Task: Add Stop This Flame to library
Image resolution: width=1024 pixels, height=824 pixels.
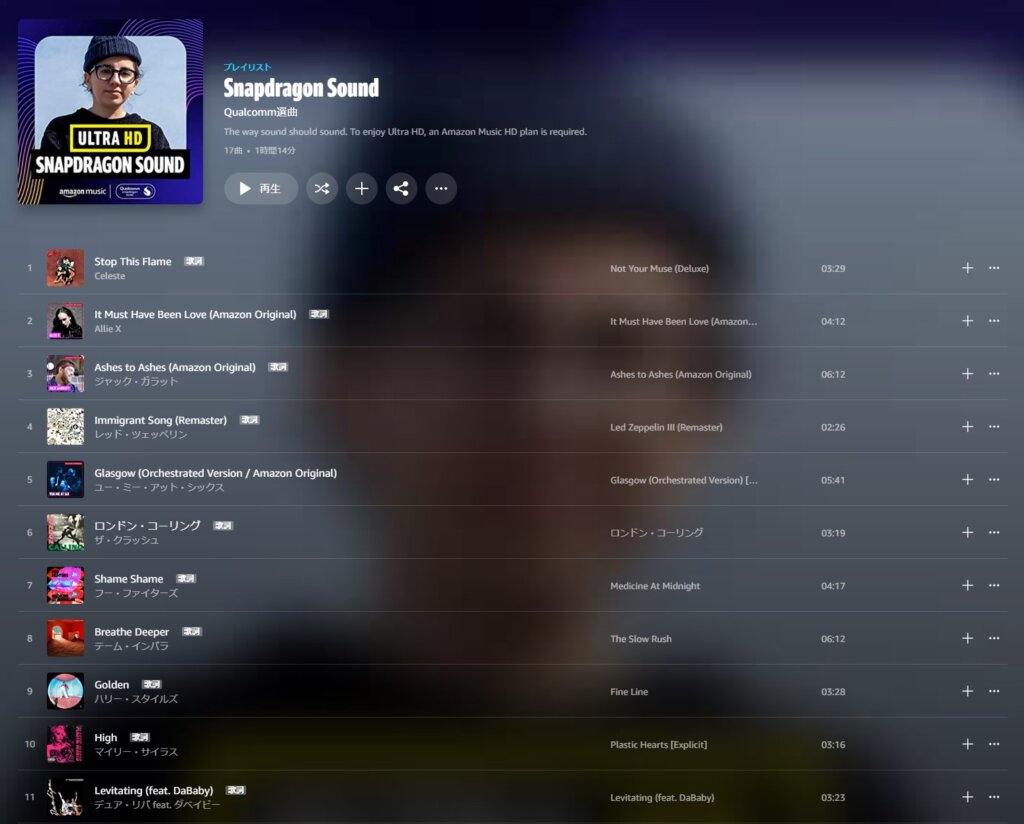Action: tap(967, 268)
